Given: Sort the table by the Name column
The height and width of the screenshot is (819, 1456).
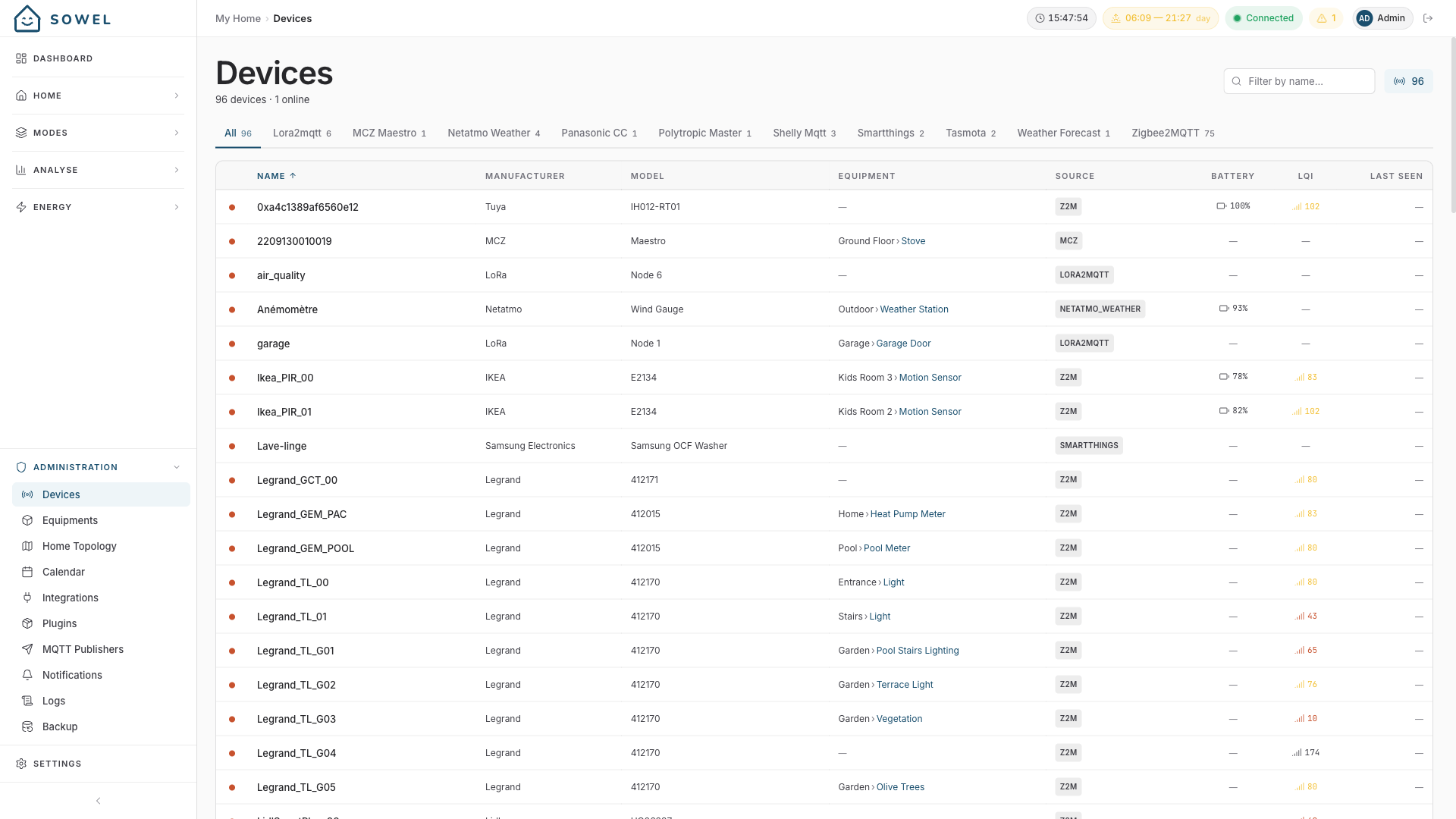Looking at the screenshot, I should [x=276, y=176].
